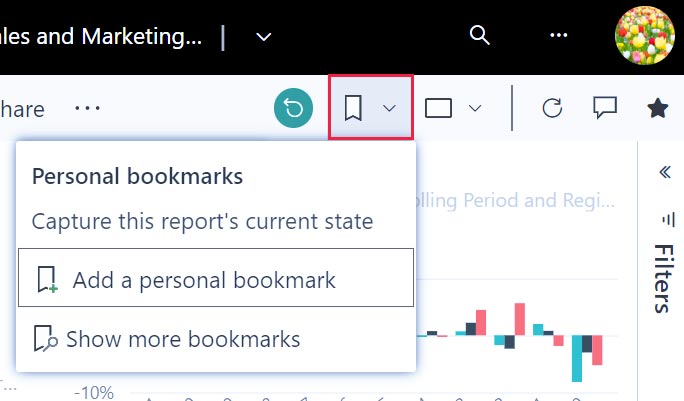This screenshot has width=684, height=401.
Task: Click the chart title Rolling Period and Regi...
Action: pos(515,201)
